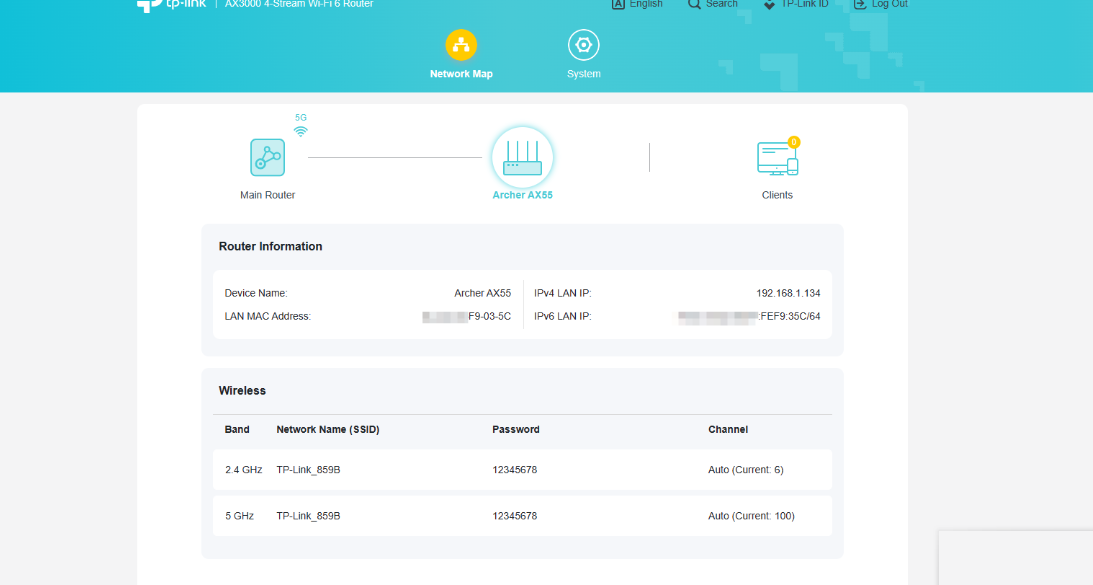This screenshot has height=585, width=1093.
Task: Click the Log Out icon
Action: pos(860,4)
